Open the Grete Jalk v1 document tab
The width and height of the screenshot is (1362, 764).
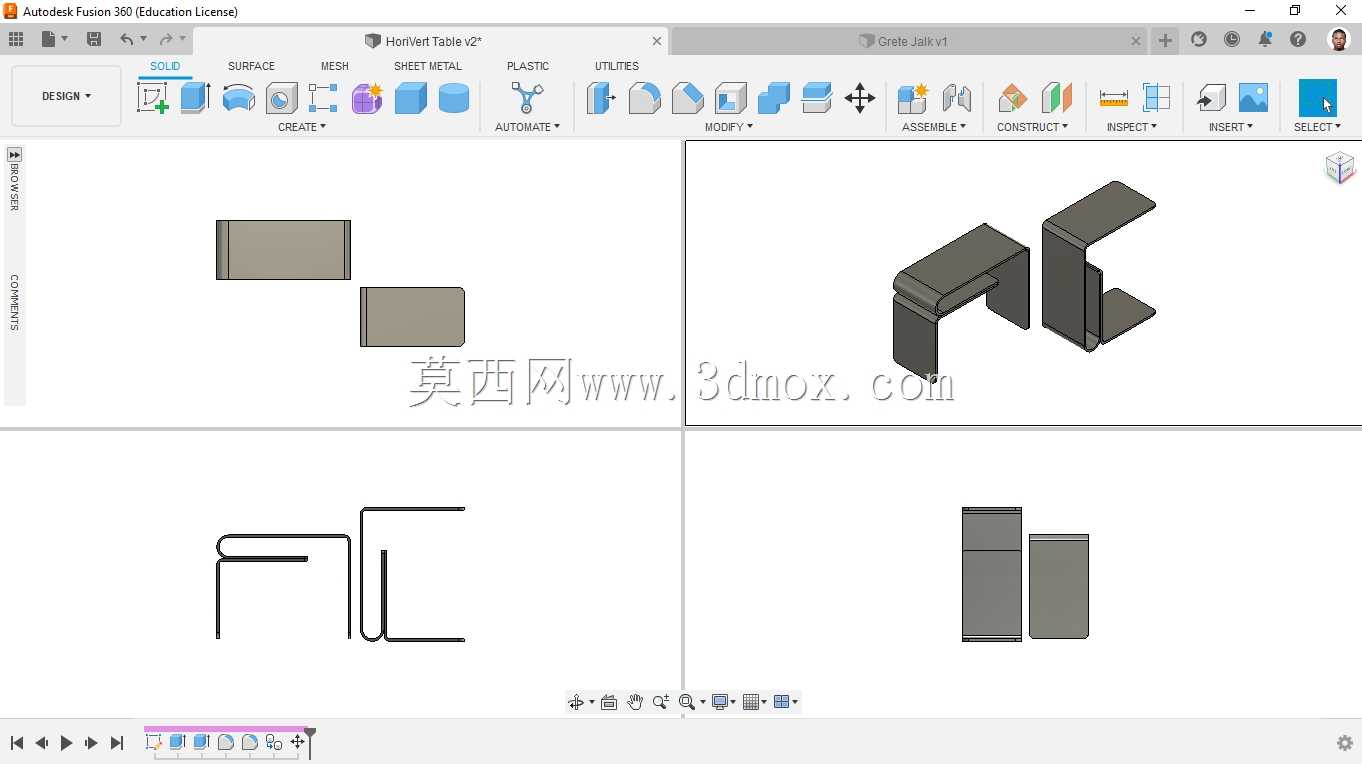click(909, 41)
